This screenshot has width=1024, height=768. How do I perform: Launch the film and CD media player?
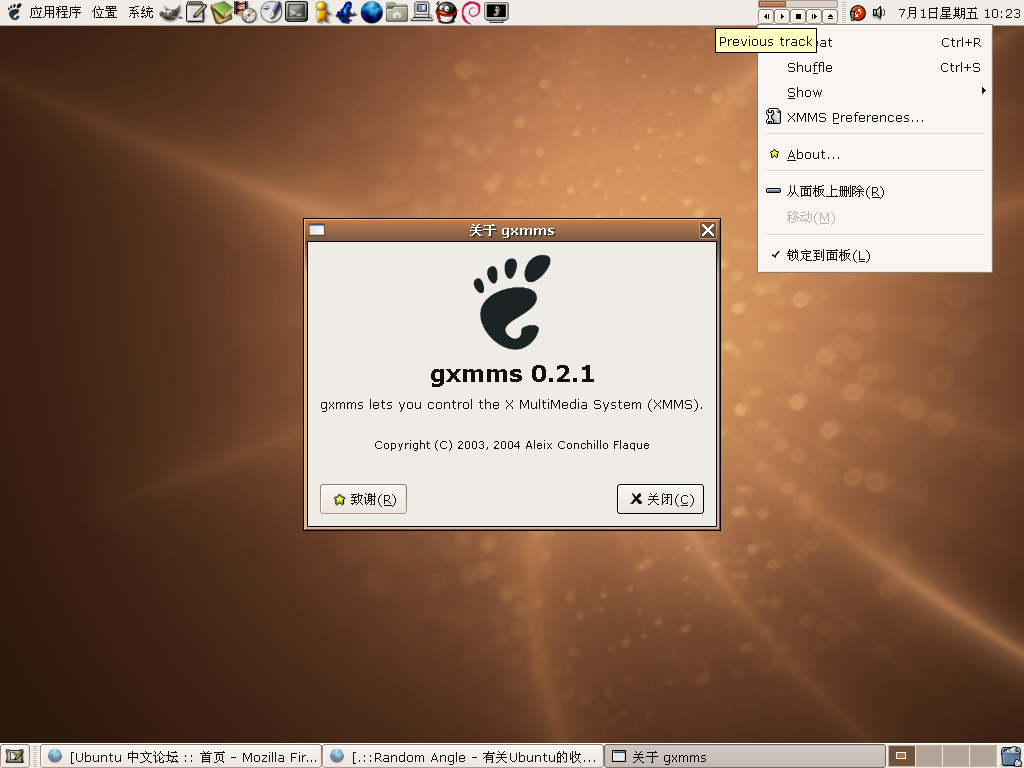coord(246,12)
